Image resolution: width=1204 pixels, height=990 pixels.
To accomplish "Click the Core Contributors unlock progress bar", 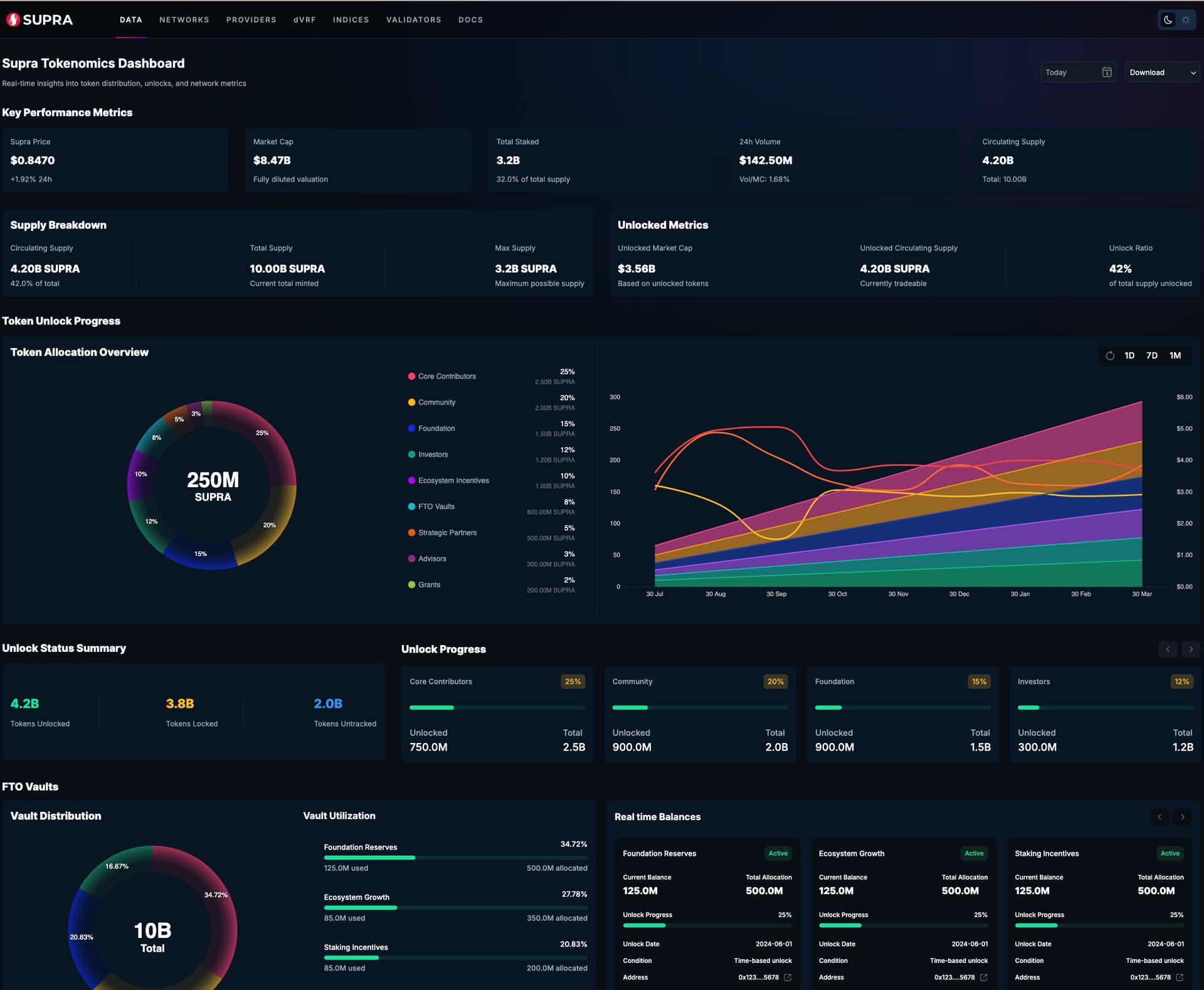I will pos(497,707).
